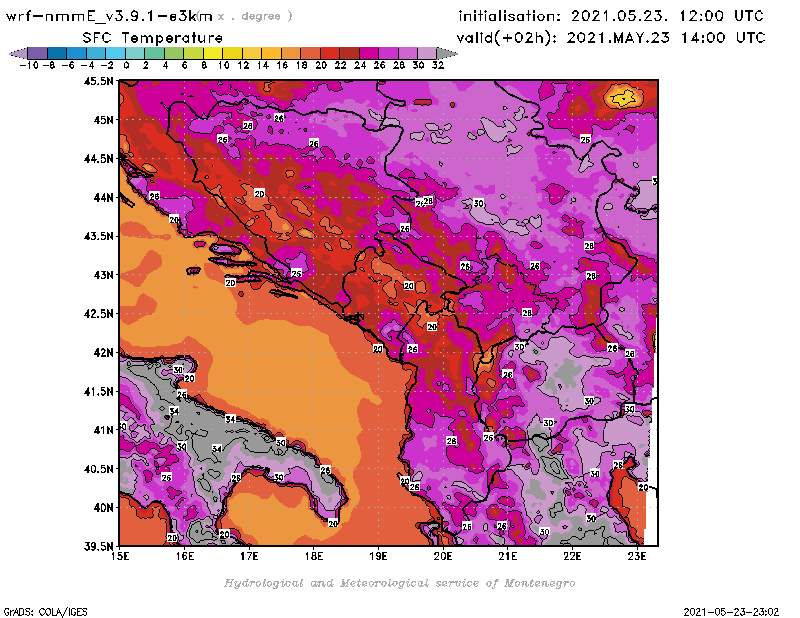Image resolution: width=800 pixels, height=618 pixels.
Task: Click the dark blue -8 to -6 legend swatch
Action: click(x=57, y=53)
